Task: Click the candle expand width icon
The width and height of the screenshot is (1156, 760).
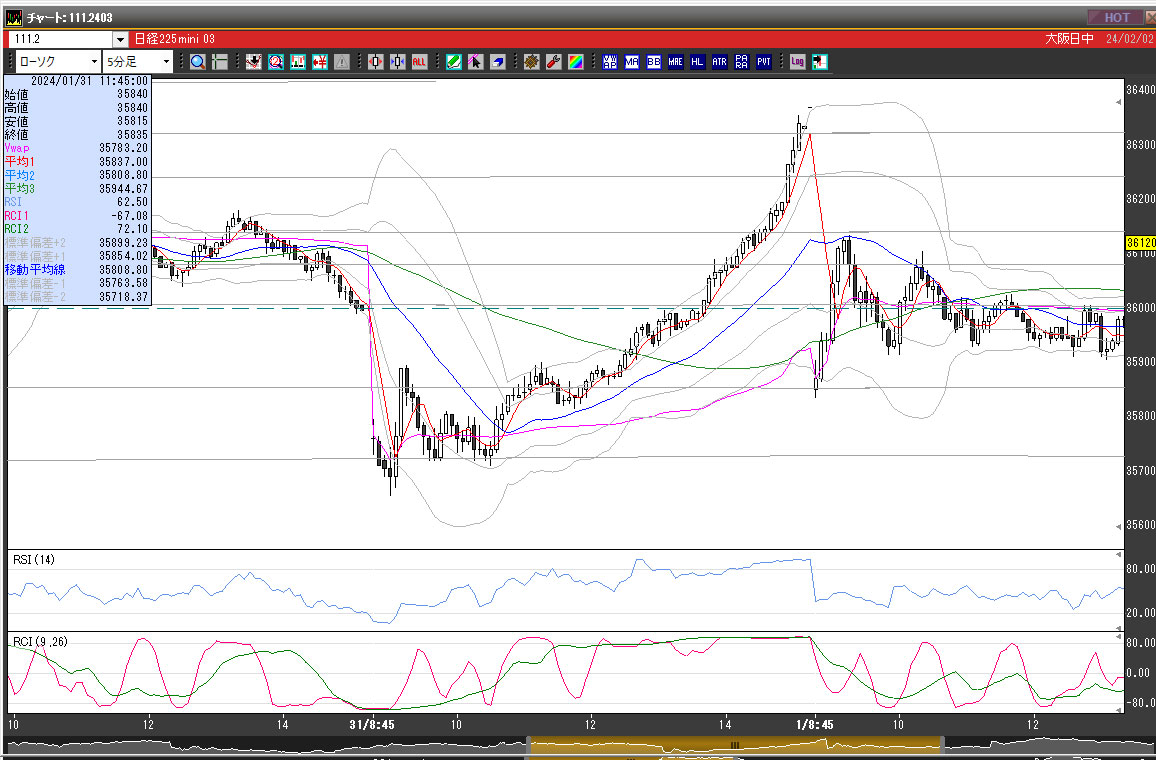Action: [375, 62]
